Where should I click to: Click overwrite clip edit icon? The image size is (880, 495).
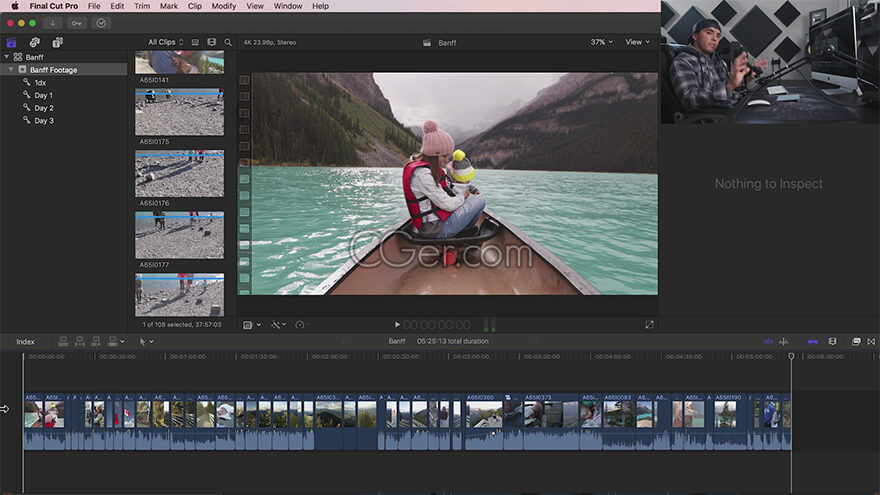(113, 341)
